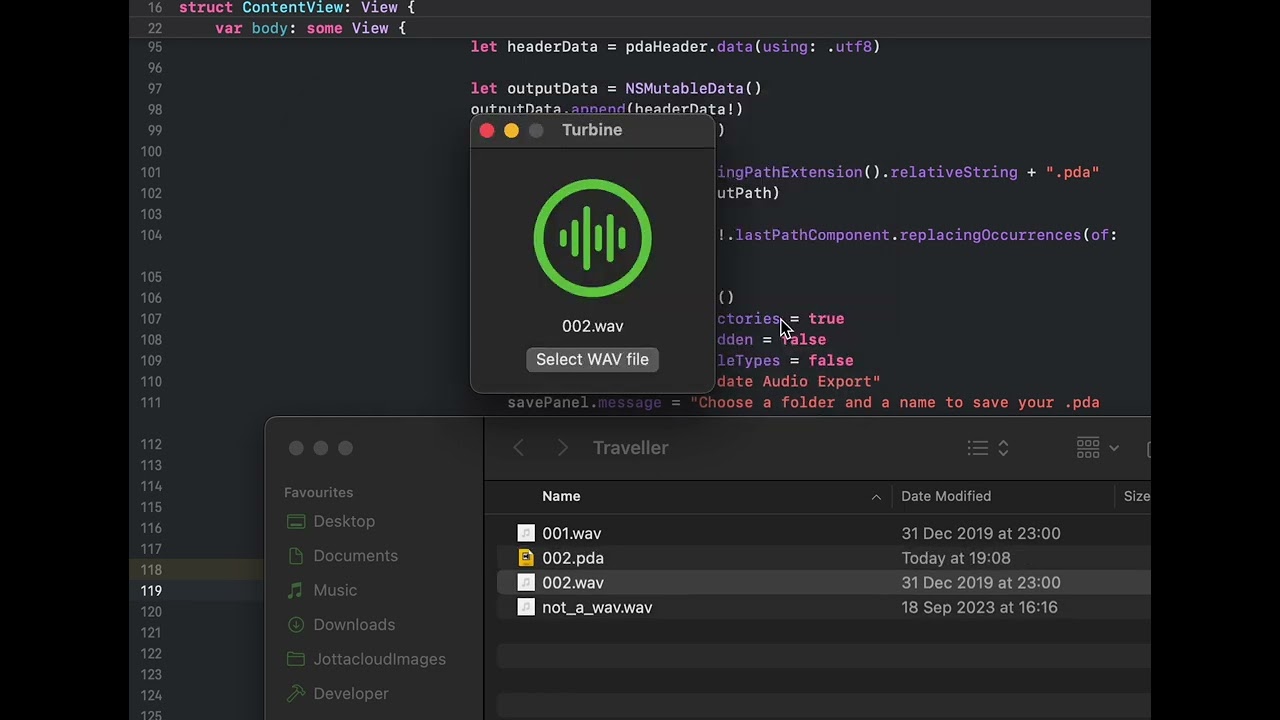Open Finder list view switcher
This screenshot has height=720, width=1280.
(x=989, y=448)
